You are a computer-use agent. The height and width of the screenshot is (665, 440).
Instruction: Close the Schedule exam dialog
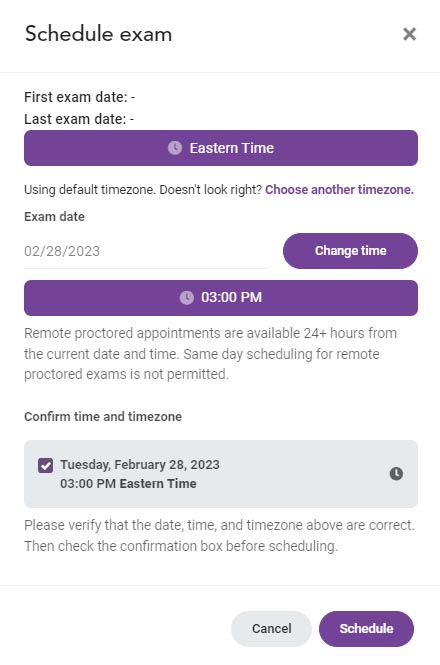coord(409,34)
